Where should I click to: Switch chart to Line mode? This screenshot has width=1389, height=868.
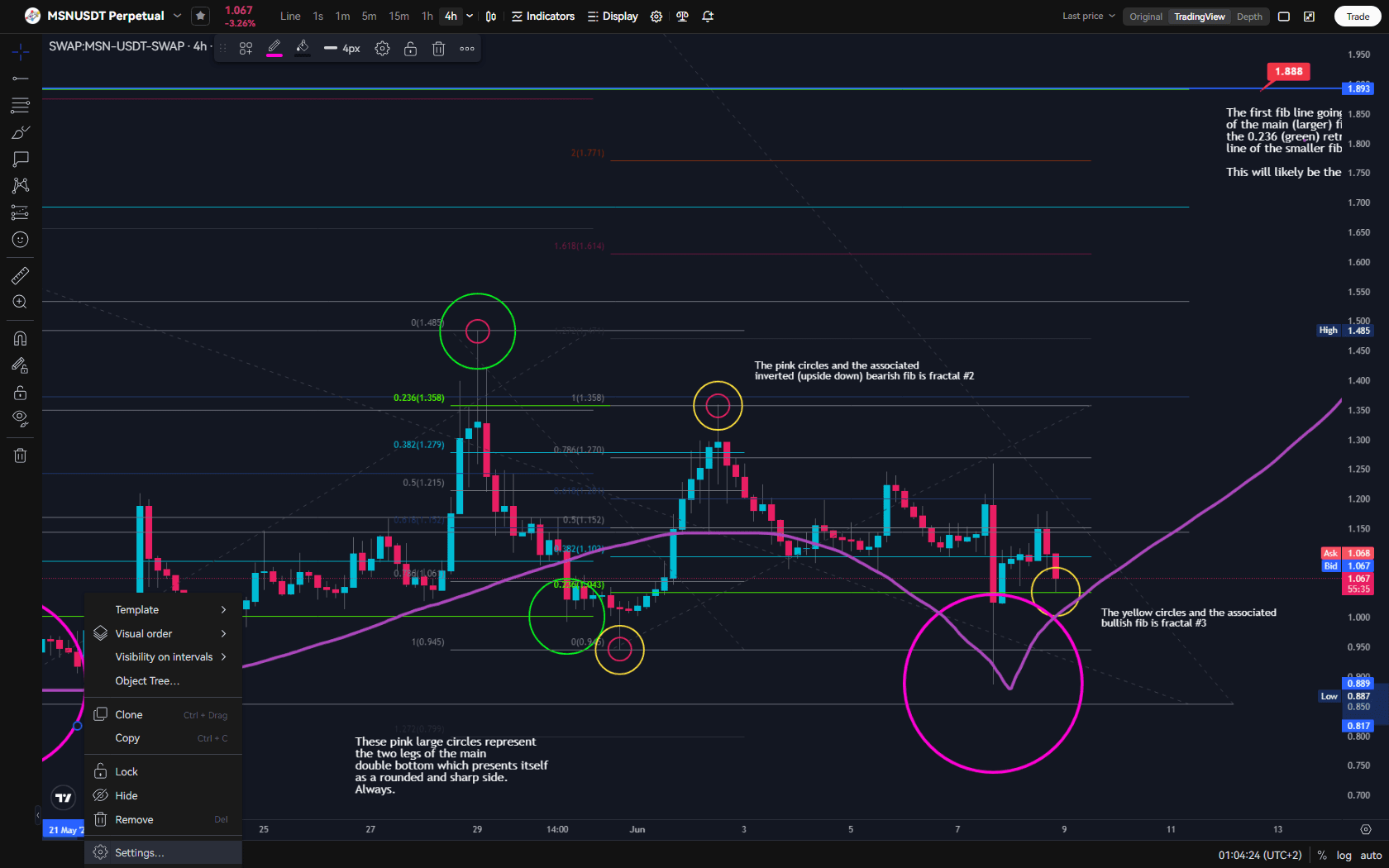click(x=290, y=16)
